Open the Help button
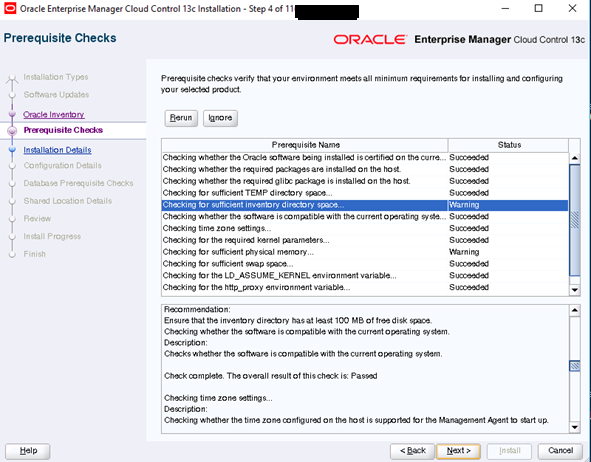591x462 pixels. [x=28, y=451]
